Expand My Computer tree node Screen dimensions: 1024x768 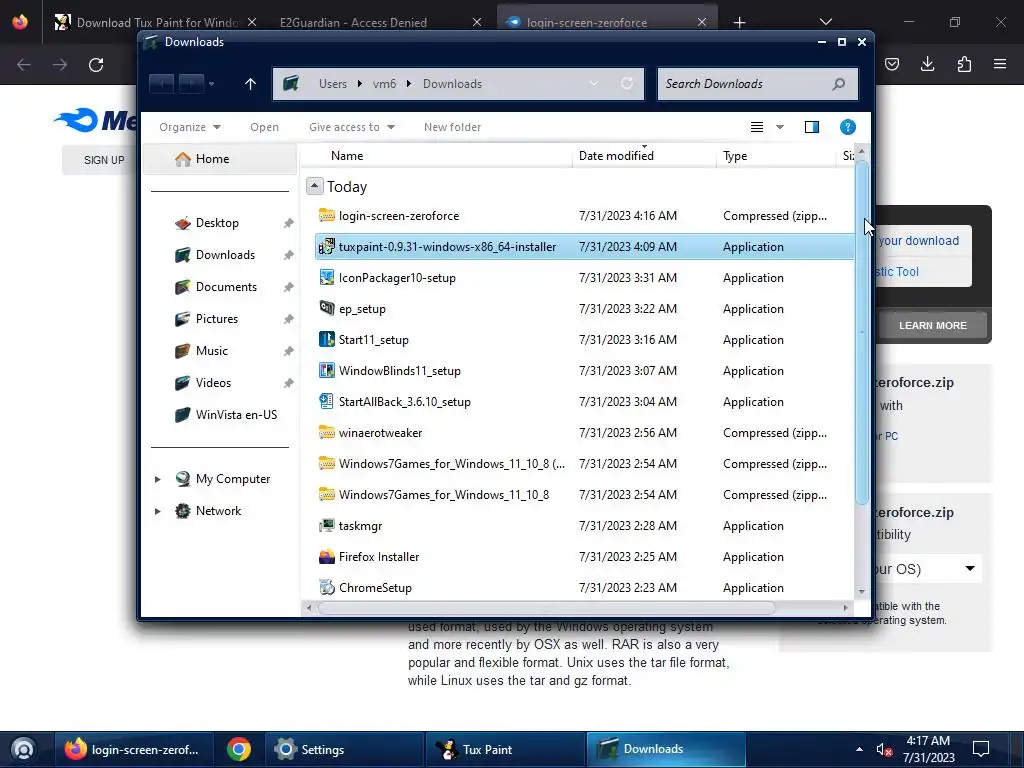click(x=157, y=479)
